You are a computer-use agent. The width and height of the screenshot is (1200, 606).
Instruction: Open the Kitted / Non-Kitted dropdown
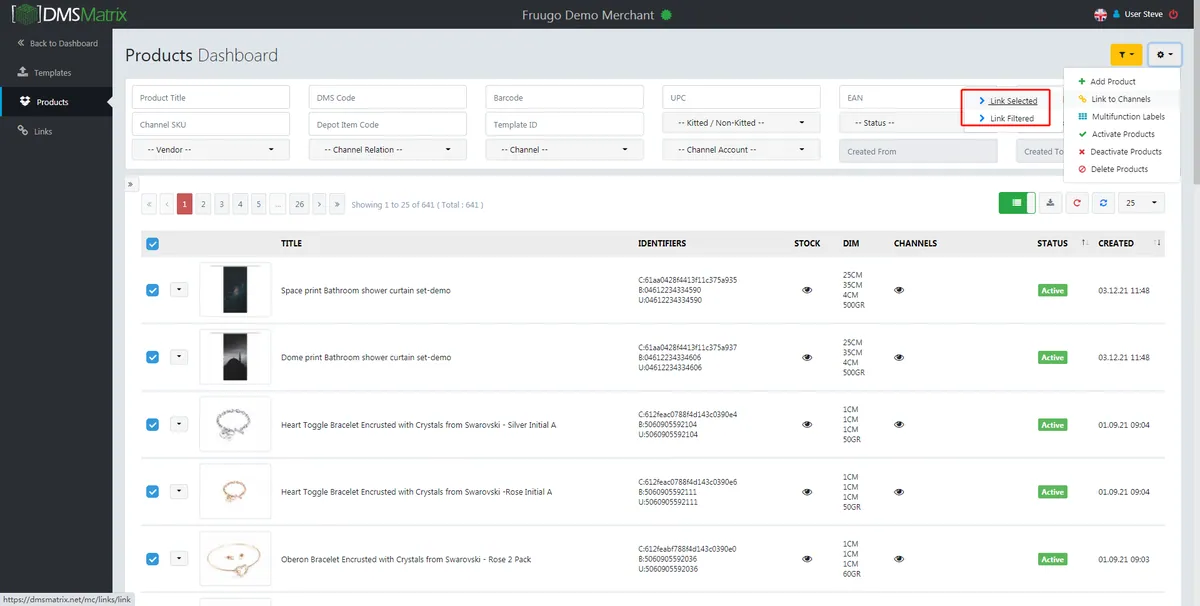(741, 123)
